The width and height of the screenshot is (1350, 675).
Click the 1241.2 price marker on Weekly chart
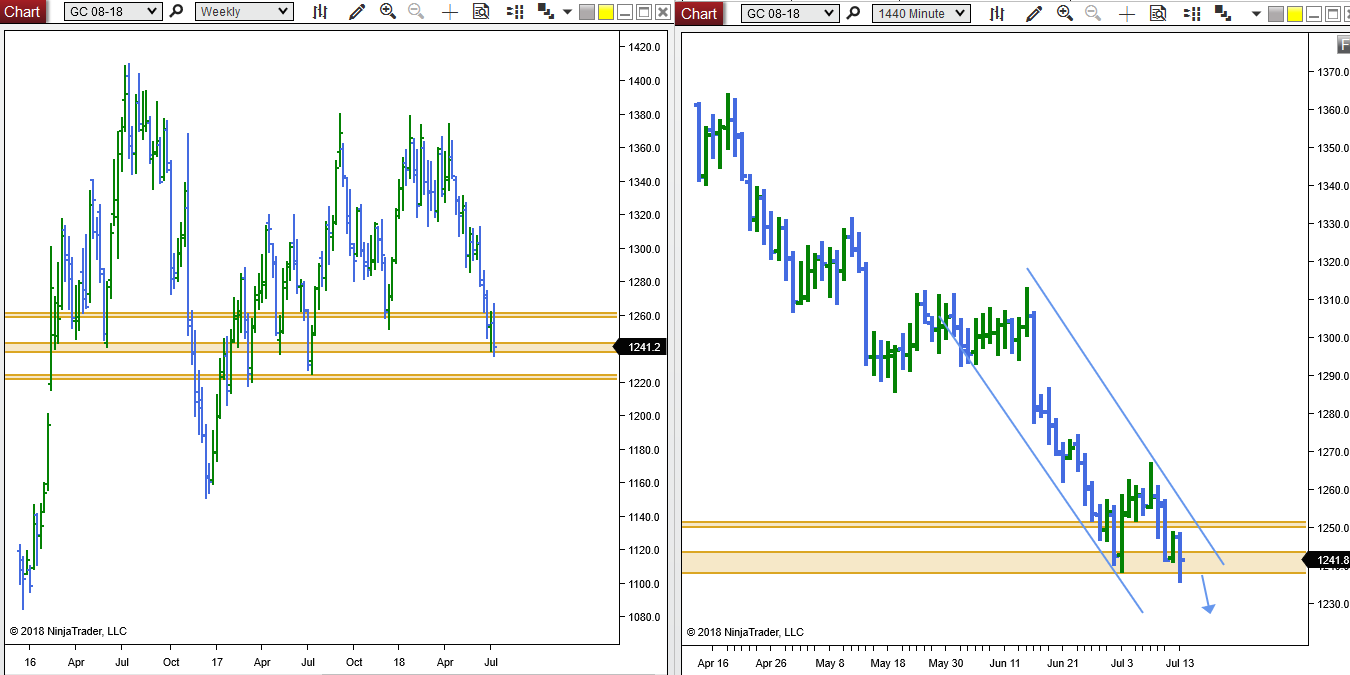(641, 347)
